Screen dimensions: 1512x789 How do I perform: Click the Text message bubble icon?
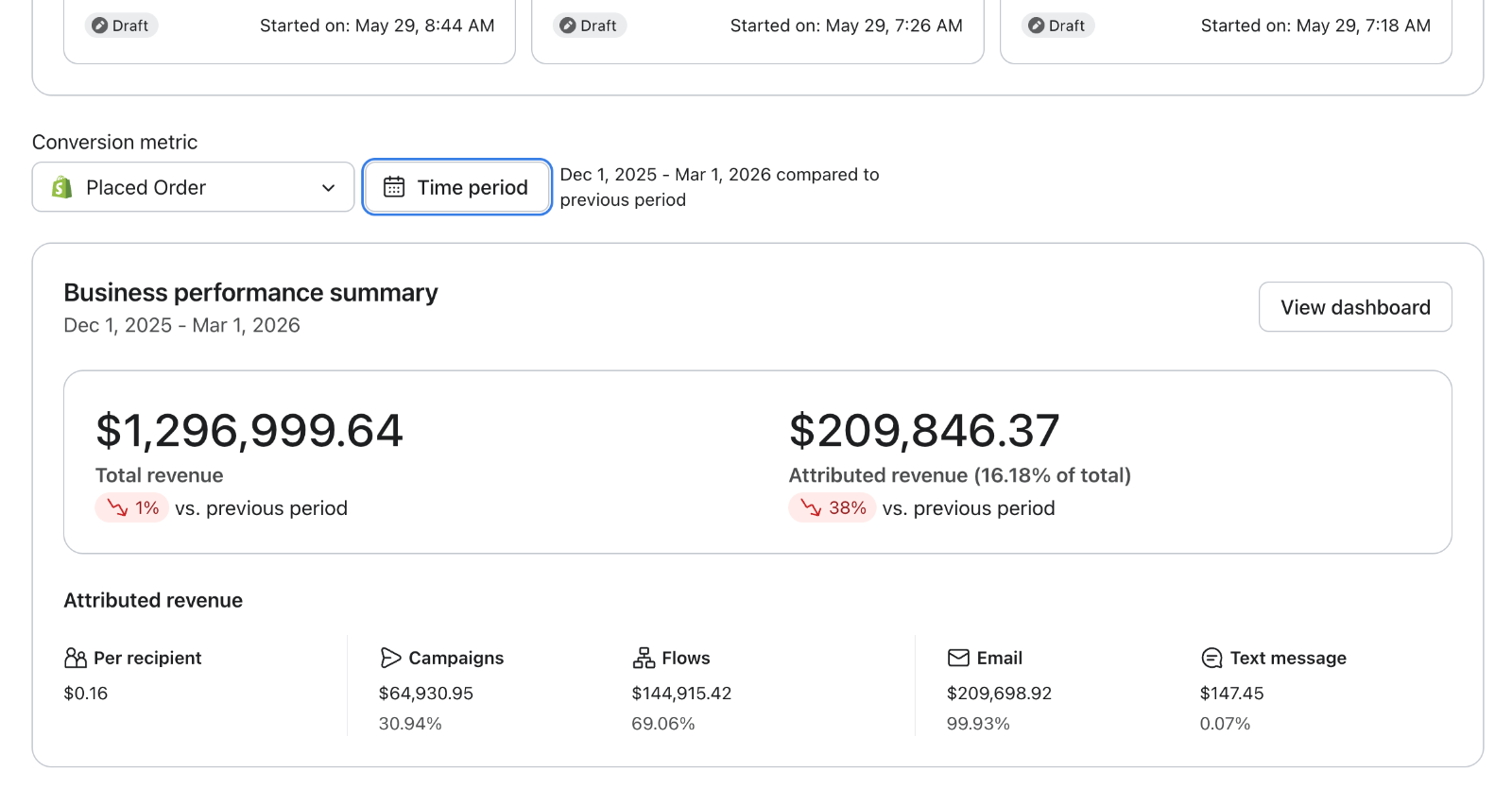coord(1211,658)
